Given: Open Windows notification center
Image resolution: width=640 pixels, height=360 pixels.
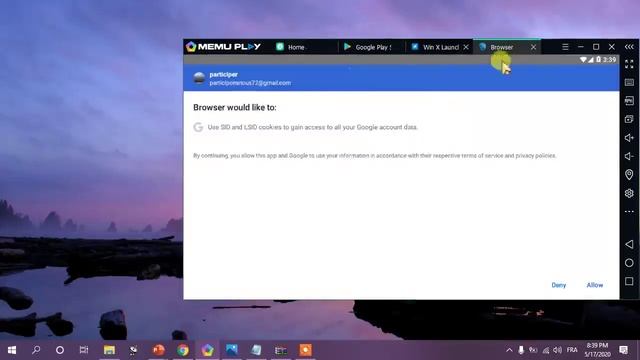Looking at the screenshot, I should coord(623,350).
